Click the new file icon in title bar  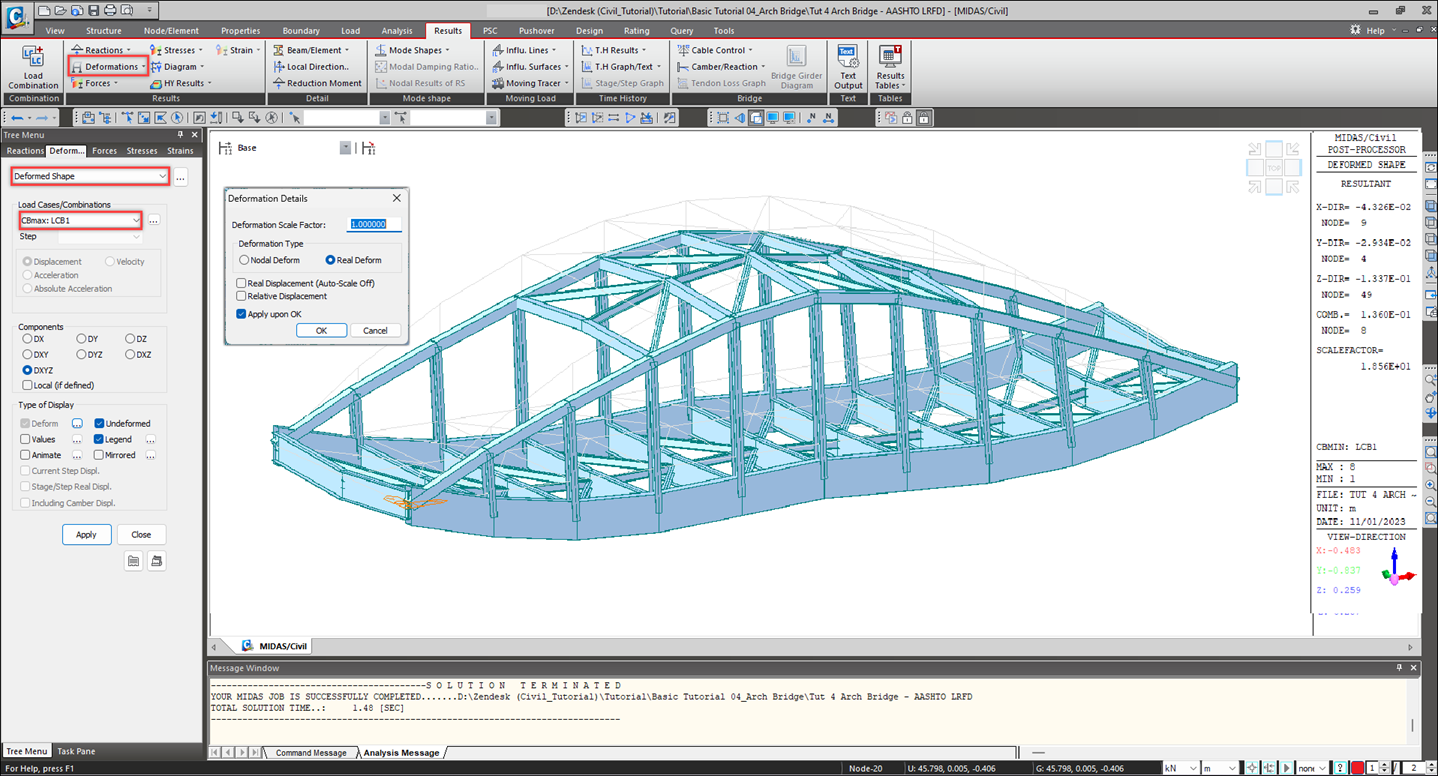coord(43,10)
